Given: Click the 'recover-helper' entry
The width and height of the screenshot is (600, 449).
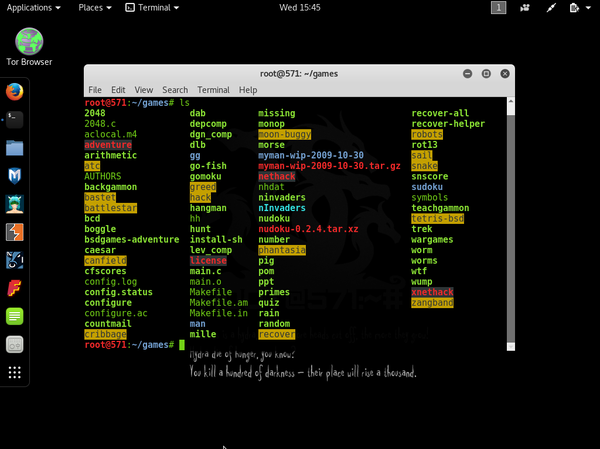Looking at the screenshot, I should (448, 124).
